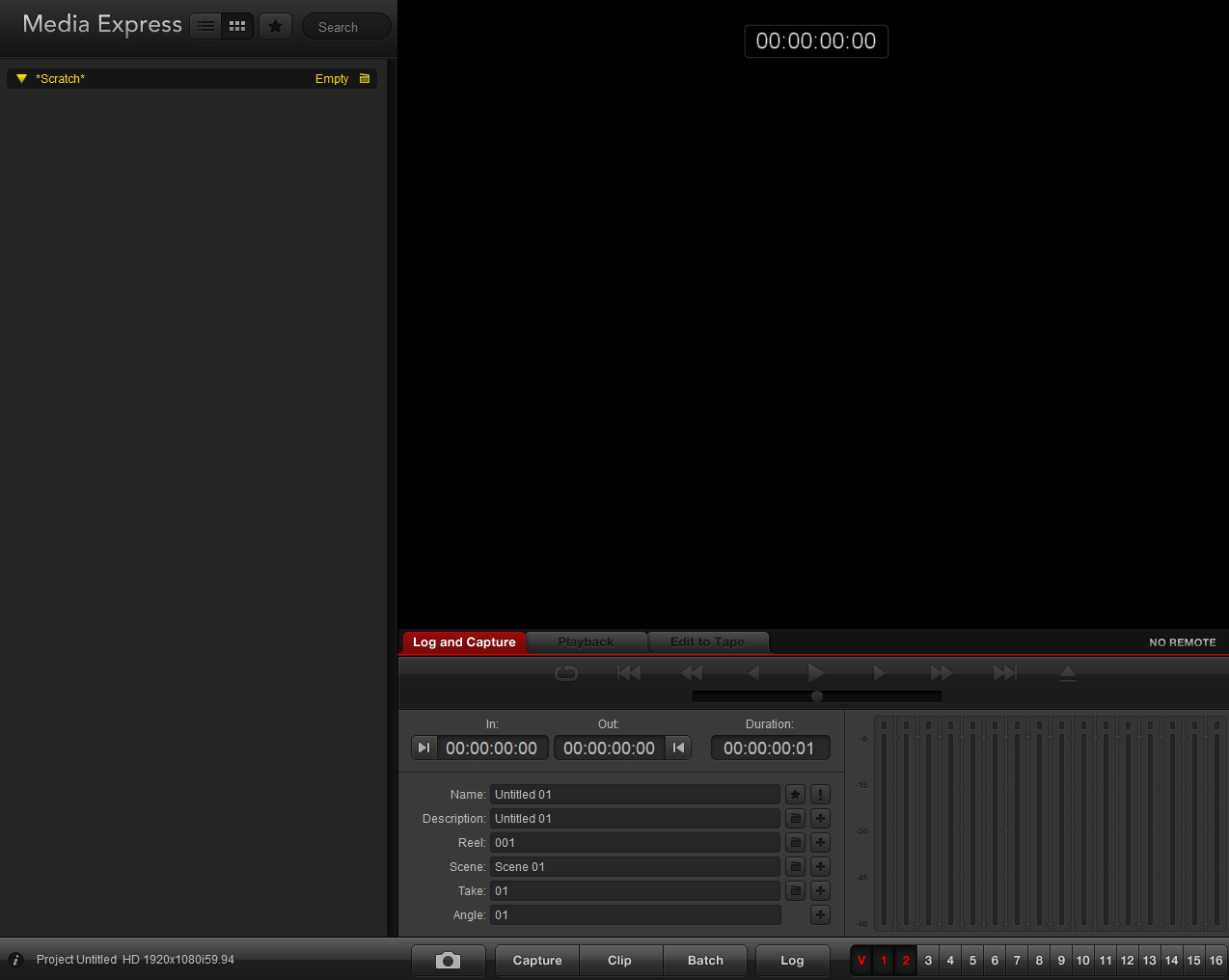Increment Angle with plus button

click(821, 915)
